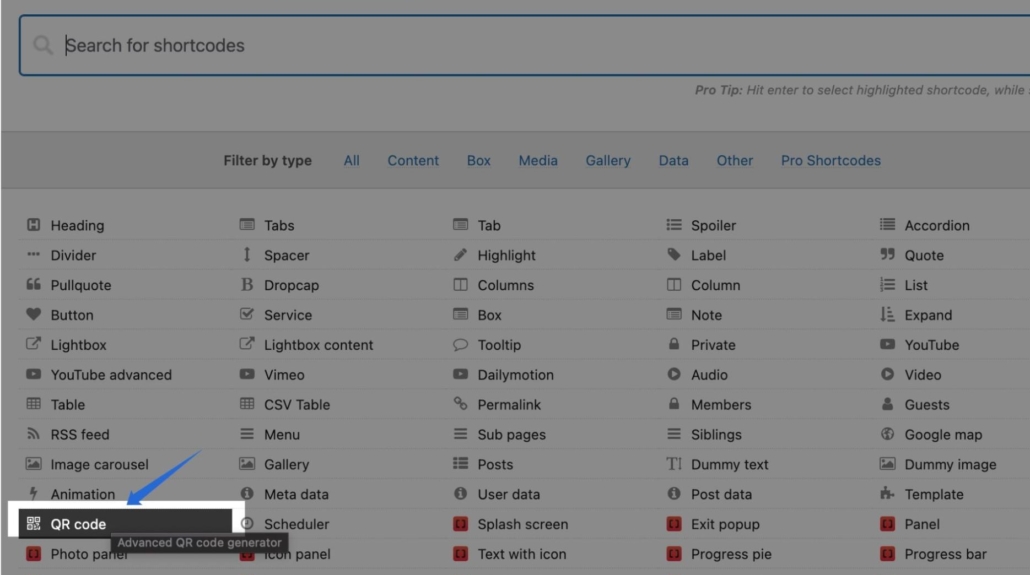The image size is (1030, 575).
Task: Filter shortcodes by Content type
Action: tap(413, 160)
